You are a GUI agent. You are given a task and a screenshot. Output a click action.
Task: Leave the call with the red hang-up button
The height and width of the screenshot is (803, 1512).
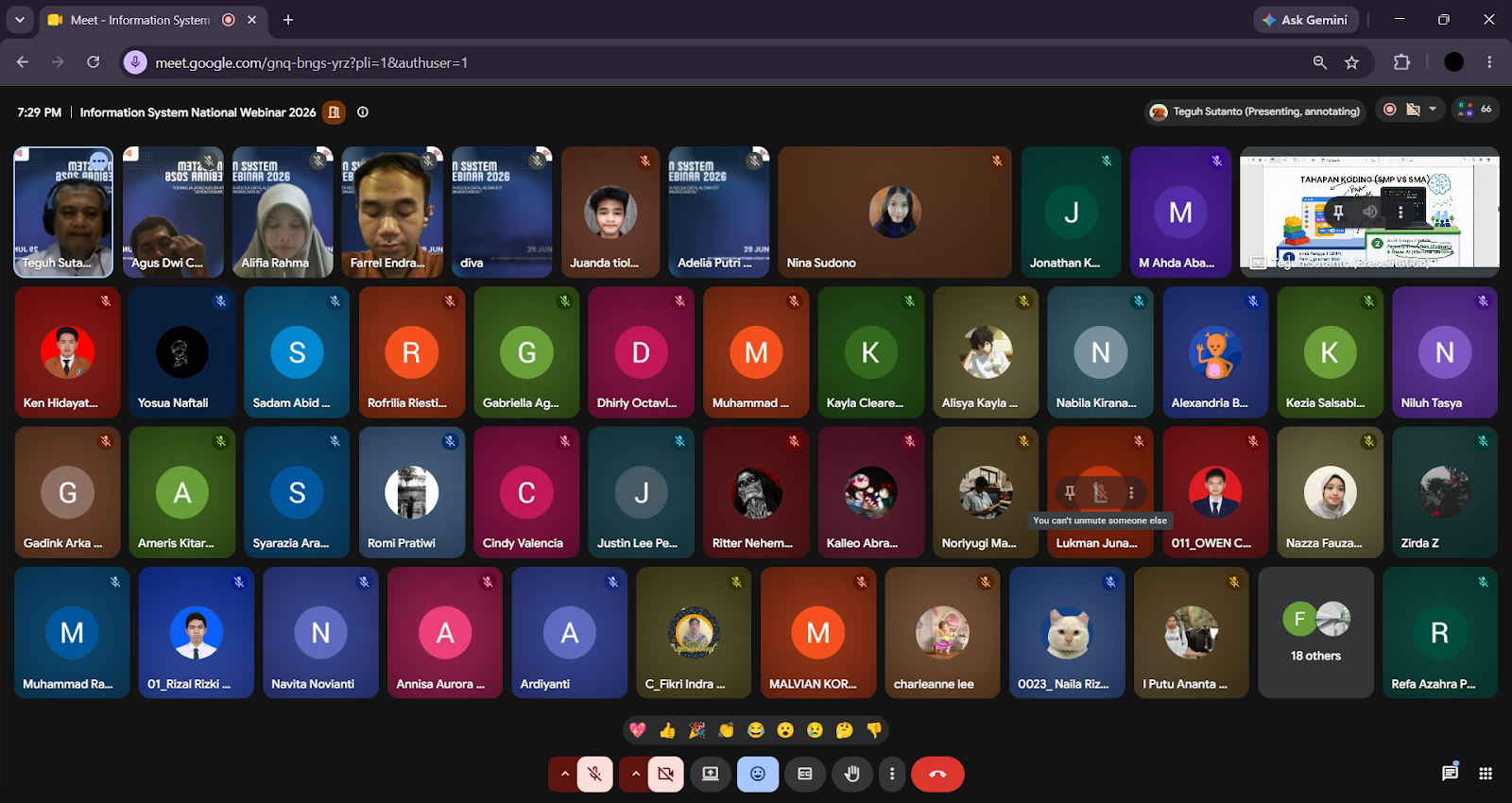(x=937, y=774)
